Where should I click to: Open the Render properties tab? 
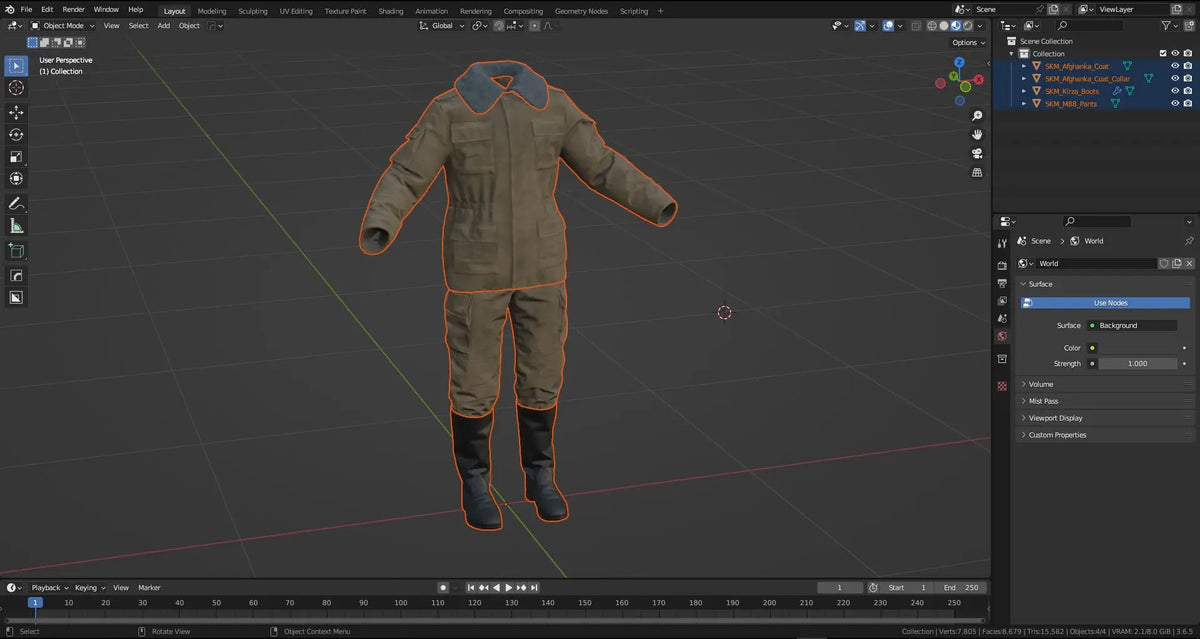[x=1002, y=266]
